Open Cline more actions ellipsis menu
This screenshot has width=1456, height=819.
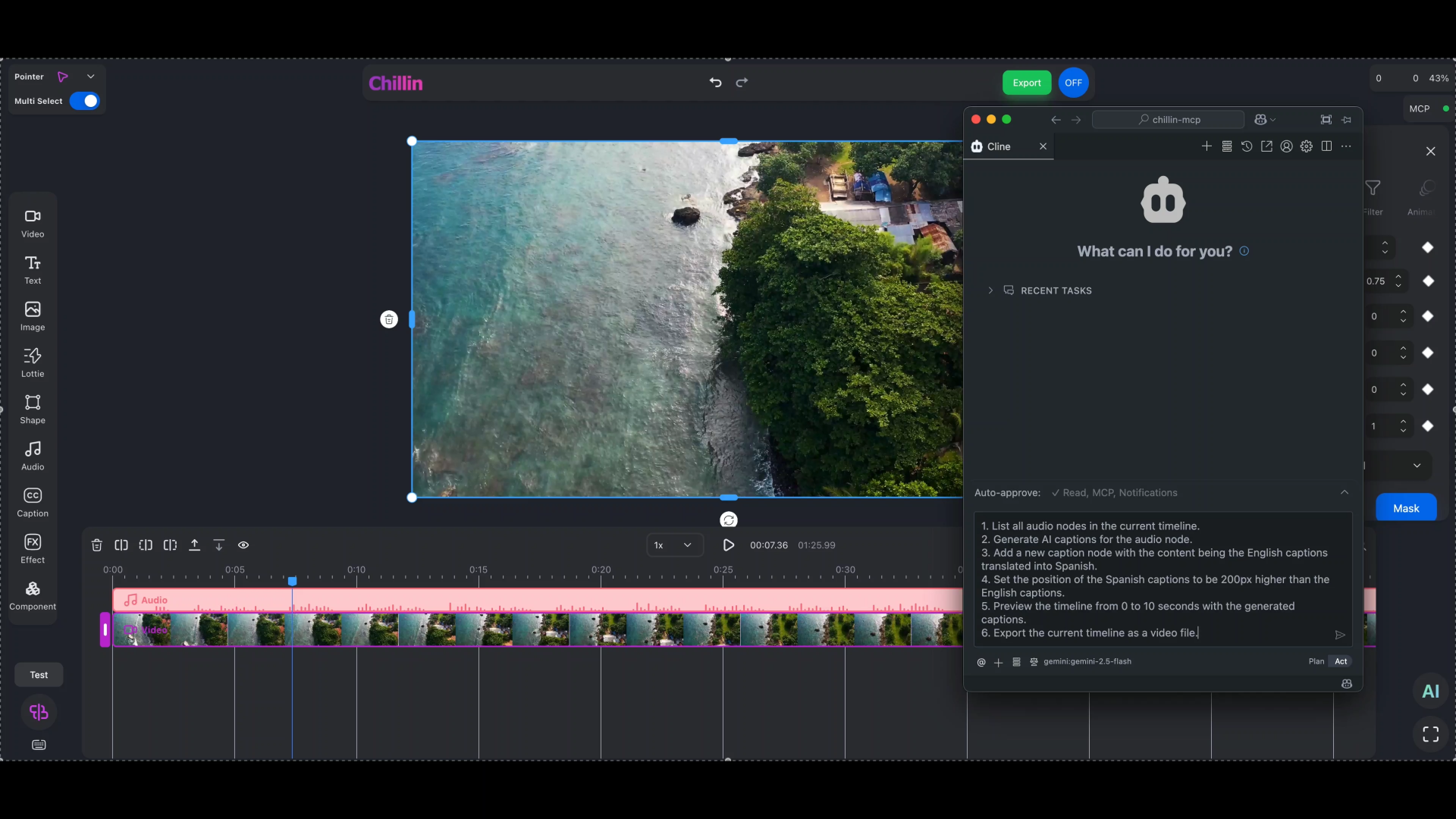click(1346, 146)
